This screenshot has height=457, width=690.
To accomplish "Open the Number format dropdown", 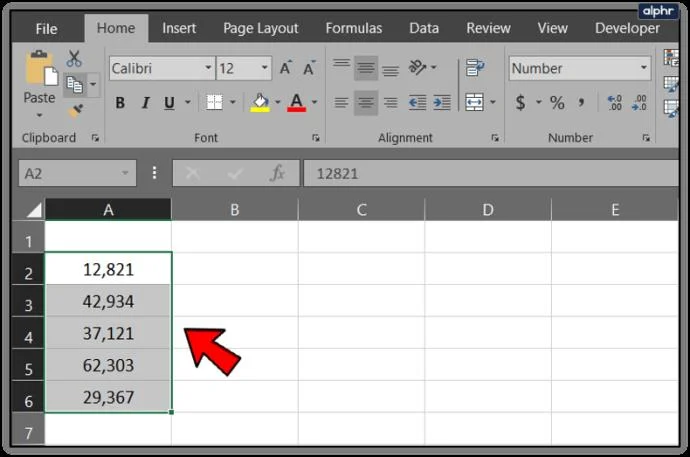I will (580, 68).
